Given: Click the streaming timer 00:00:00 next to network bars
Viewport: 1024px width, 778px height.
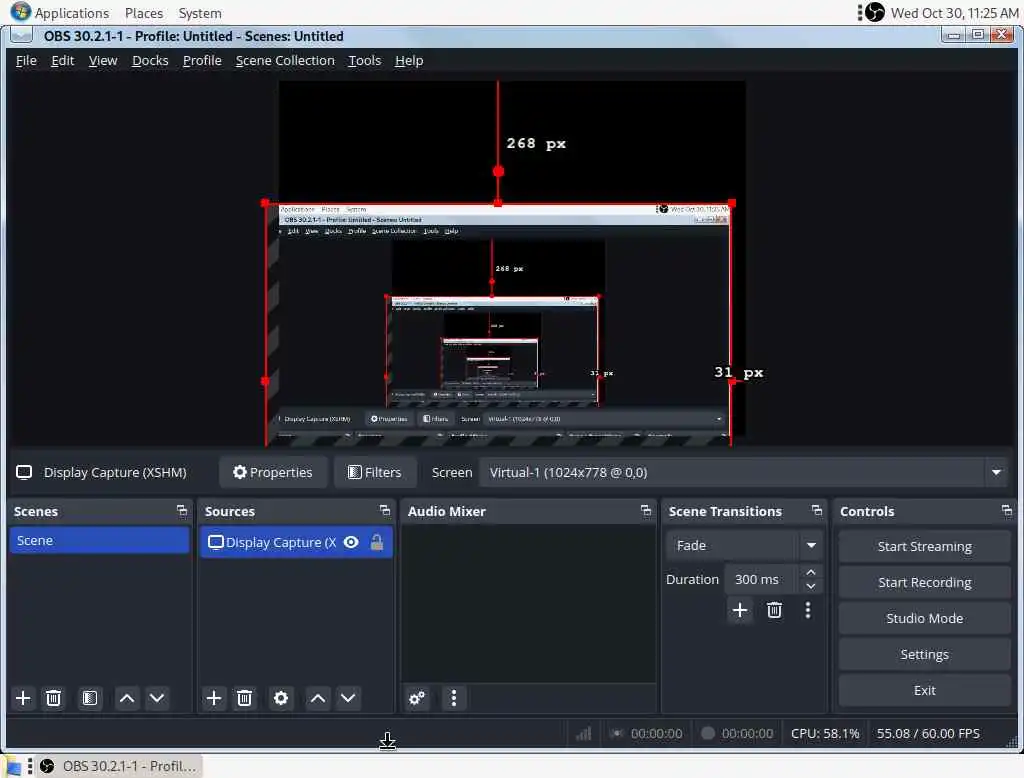Looking at the screenshot, I should point(656,734).
